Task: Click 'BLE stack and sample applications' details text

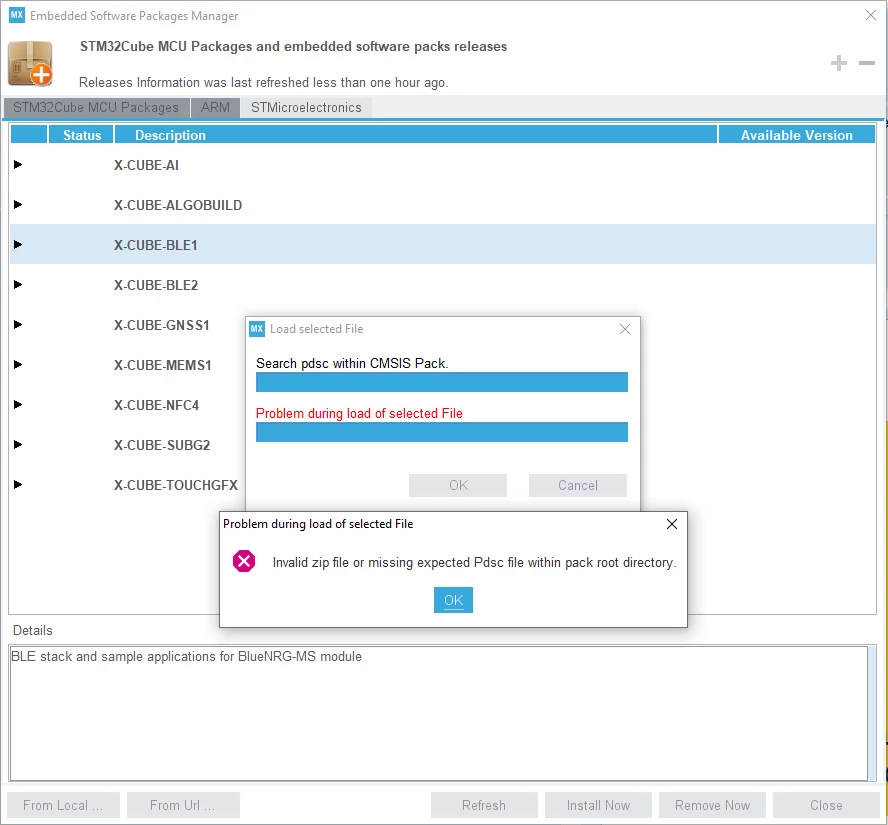Action: click(x=186, y=656)
